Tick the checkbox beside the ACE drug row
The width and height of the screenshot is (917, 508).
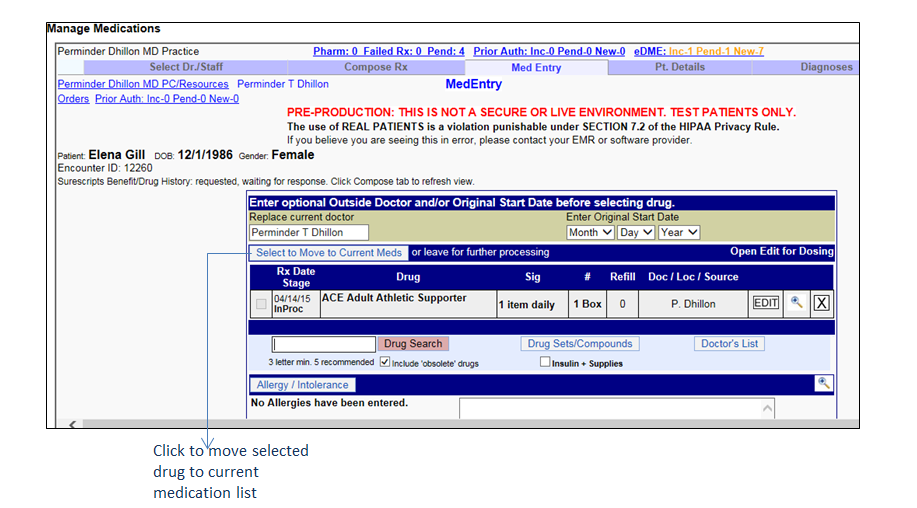[261, 304]
